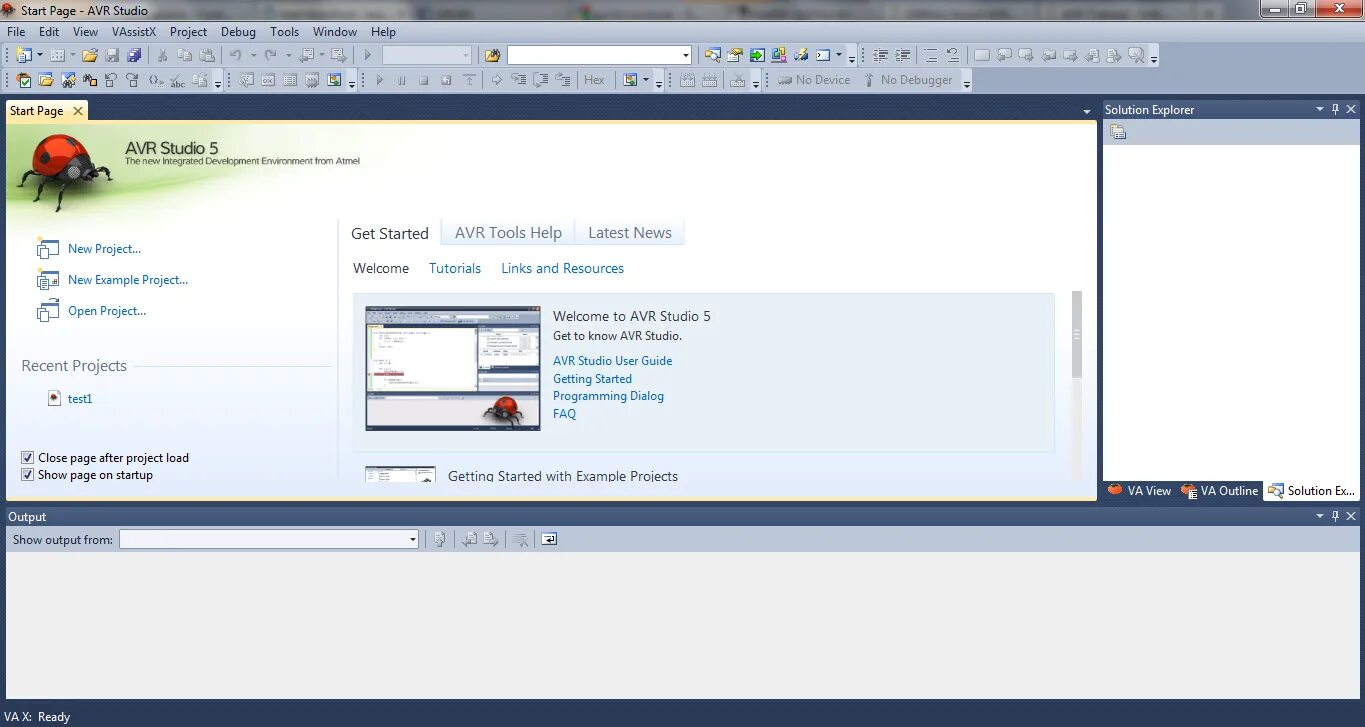Click the Copy icon in toolbar
The height and width of the screenshot is (727, 1365).
[x=185, y=55]
